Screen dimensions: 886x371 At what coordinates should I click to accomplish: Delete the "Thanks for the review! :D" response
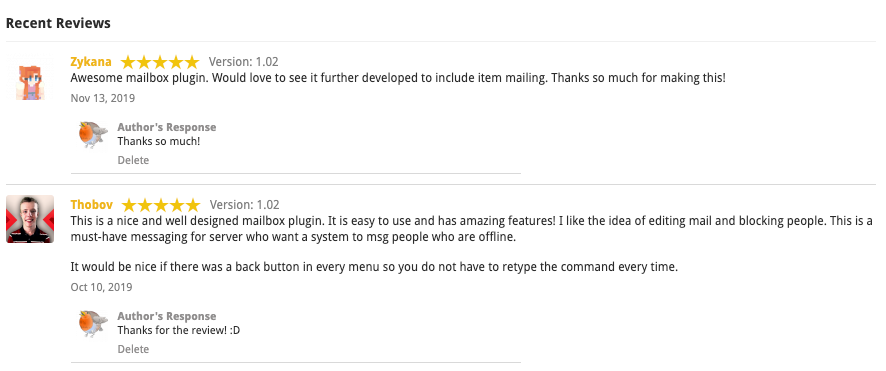point(133,350)
